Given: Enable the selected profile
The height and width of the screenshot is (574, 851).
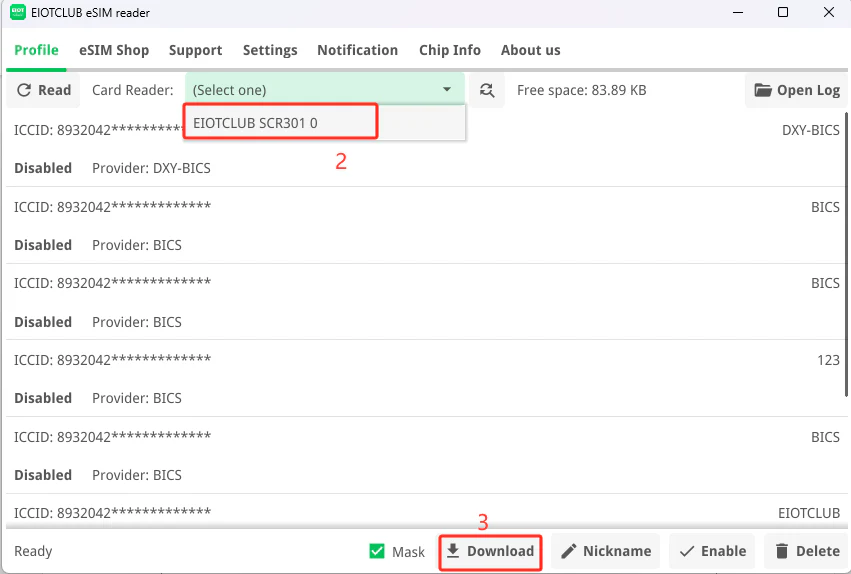Looking at the screenshot, I should (712, 551).
